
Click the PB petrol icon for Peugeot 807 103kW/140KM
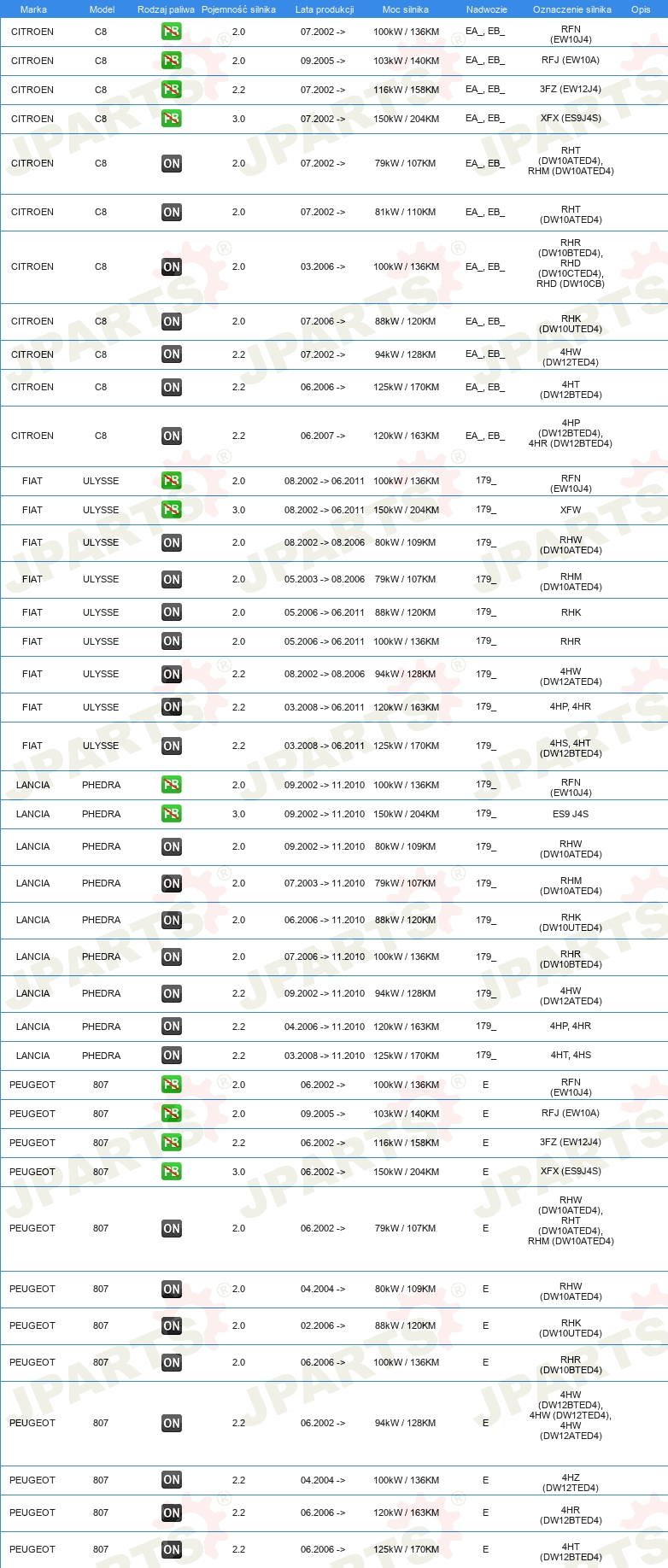click(x=172, y=1114)
